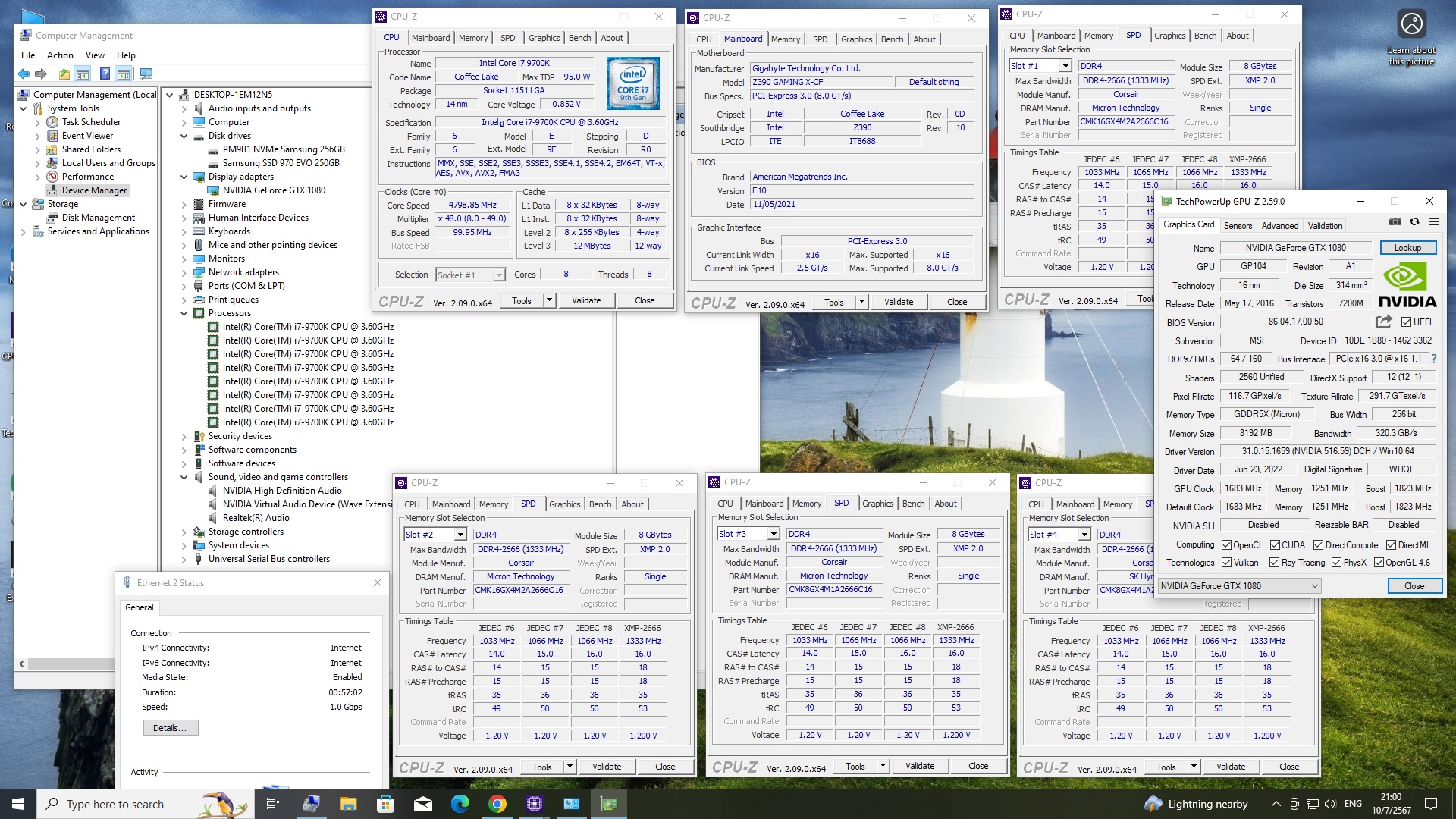
Task: Take GPU-Z screenshot with camera icon
Action: [x=1395, y=221]
